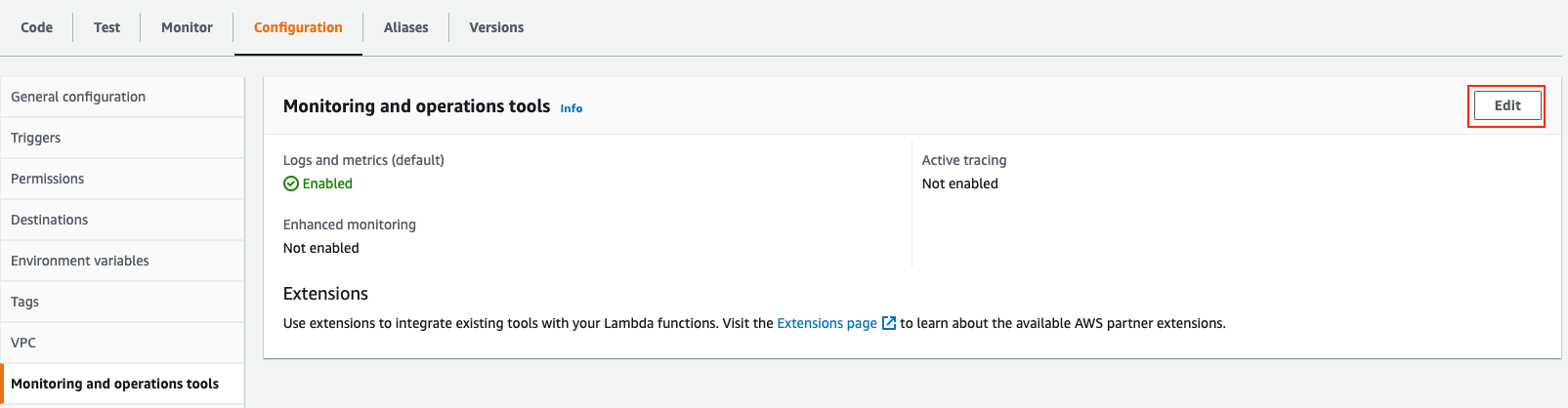1568x408 pixels.
Task: Select Environment variables in sidebar
Action: click(x=122, y=261)
